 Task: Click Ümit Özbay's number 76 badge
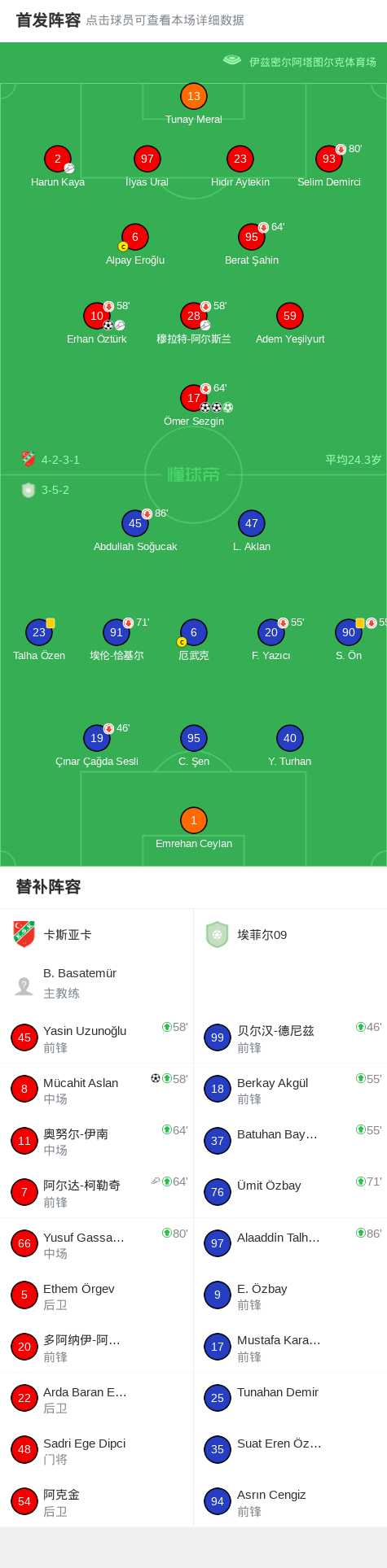click(218, 1192)
